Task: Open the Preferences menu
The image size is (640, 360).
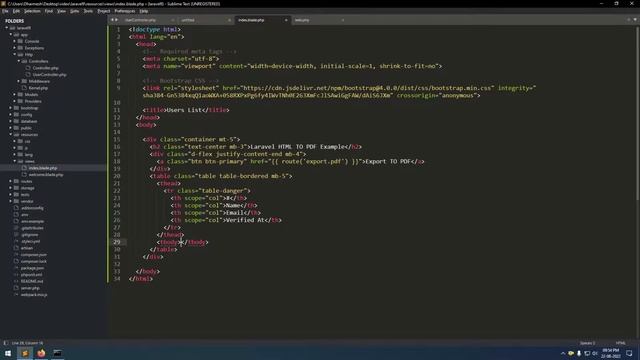Action: [x=124, y=11]
